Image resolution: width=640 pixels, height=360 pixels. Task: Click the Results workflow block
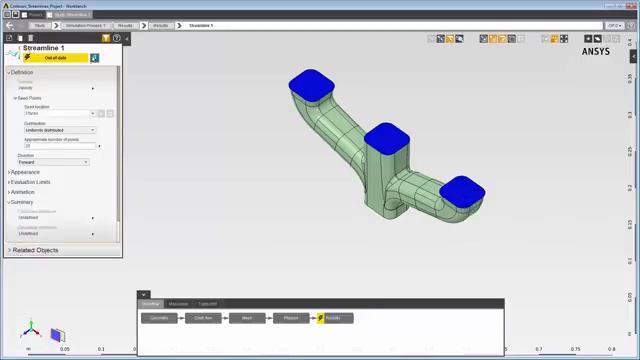[x=335, y=318]
